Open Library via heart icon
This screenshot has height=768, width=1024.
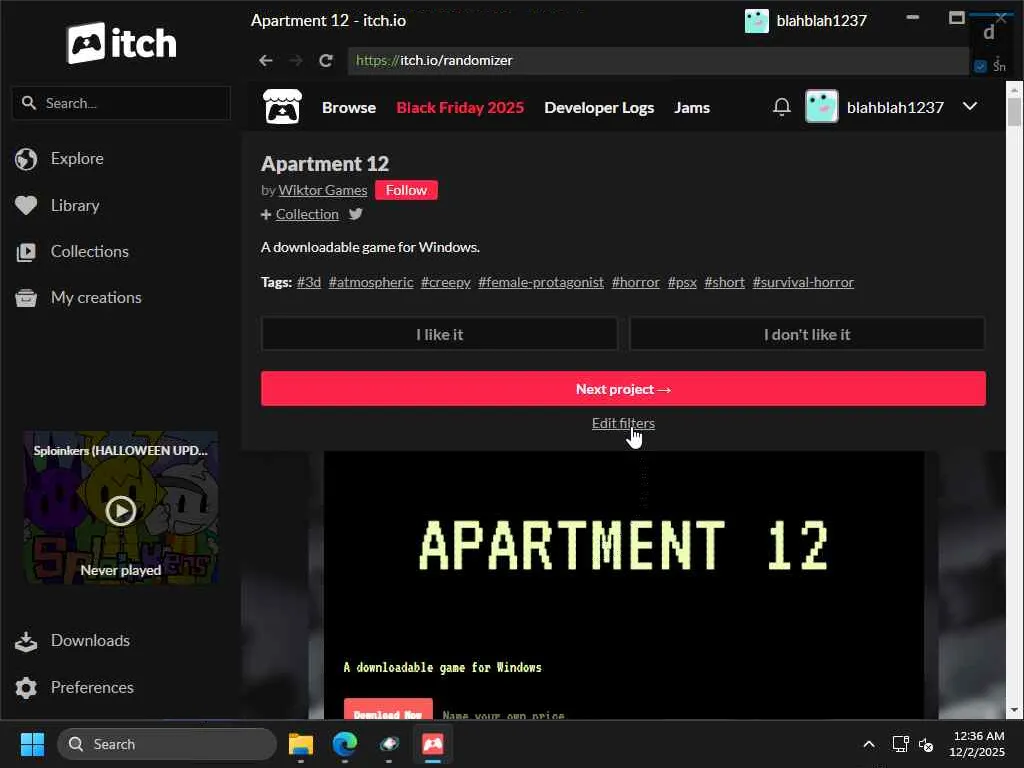point(26,206)
